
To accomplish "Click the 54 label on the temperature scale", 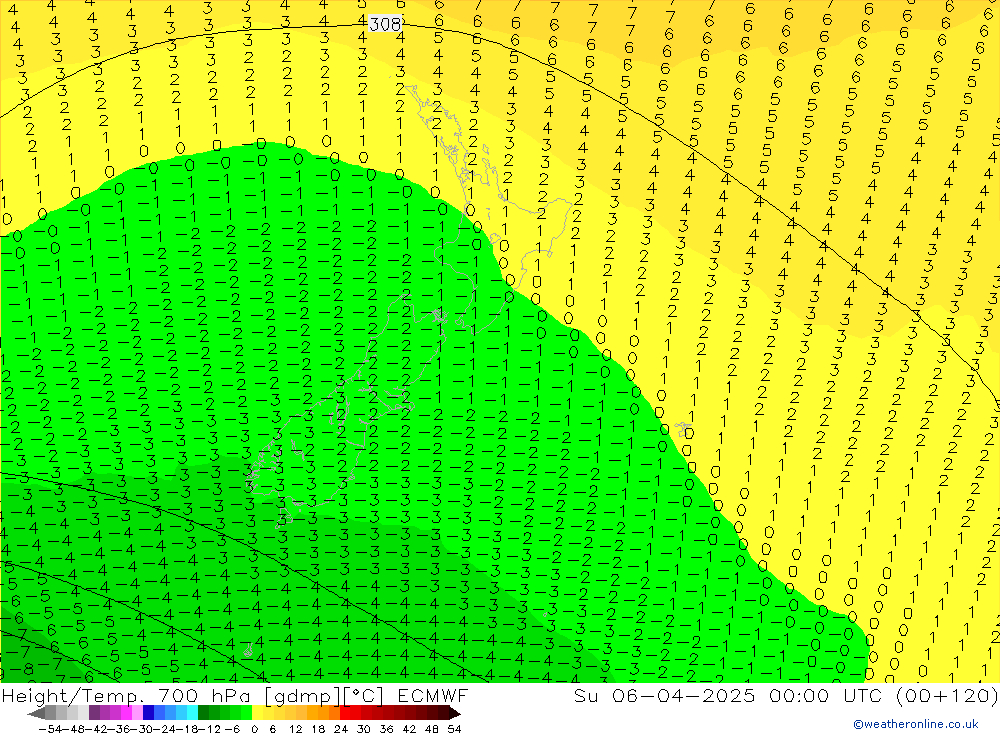I will coord(454,729).
